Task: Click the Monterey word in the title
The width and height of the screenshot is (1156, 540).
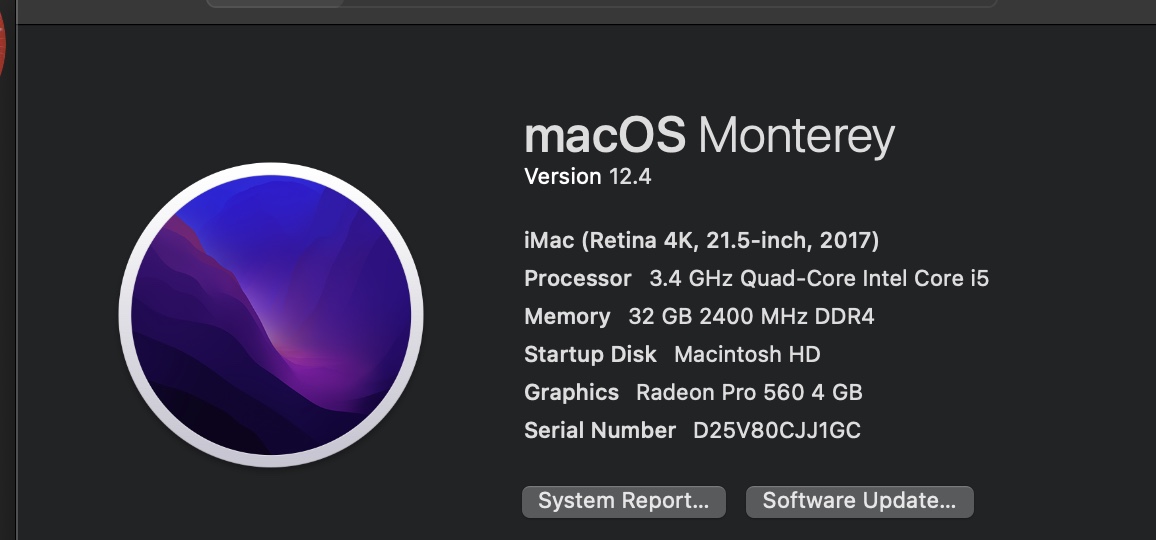Action: pos(795,136)
